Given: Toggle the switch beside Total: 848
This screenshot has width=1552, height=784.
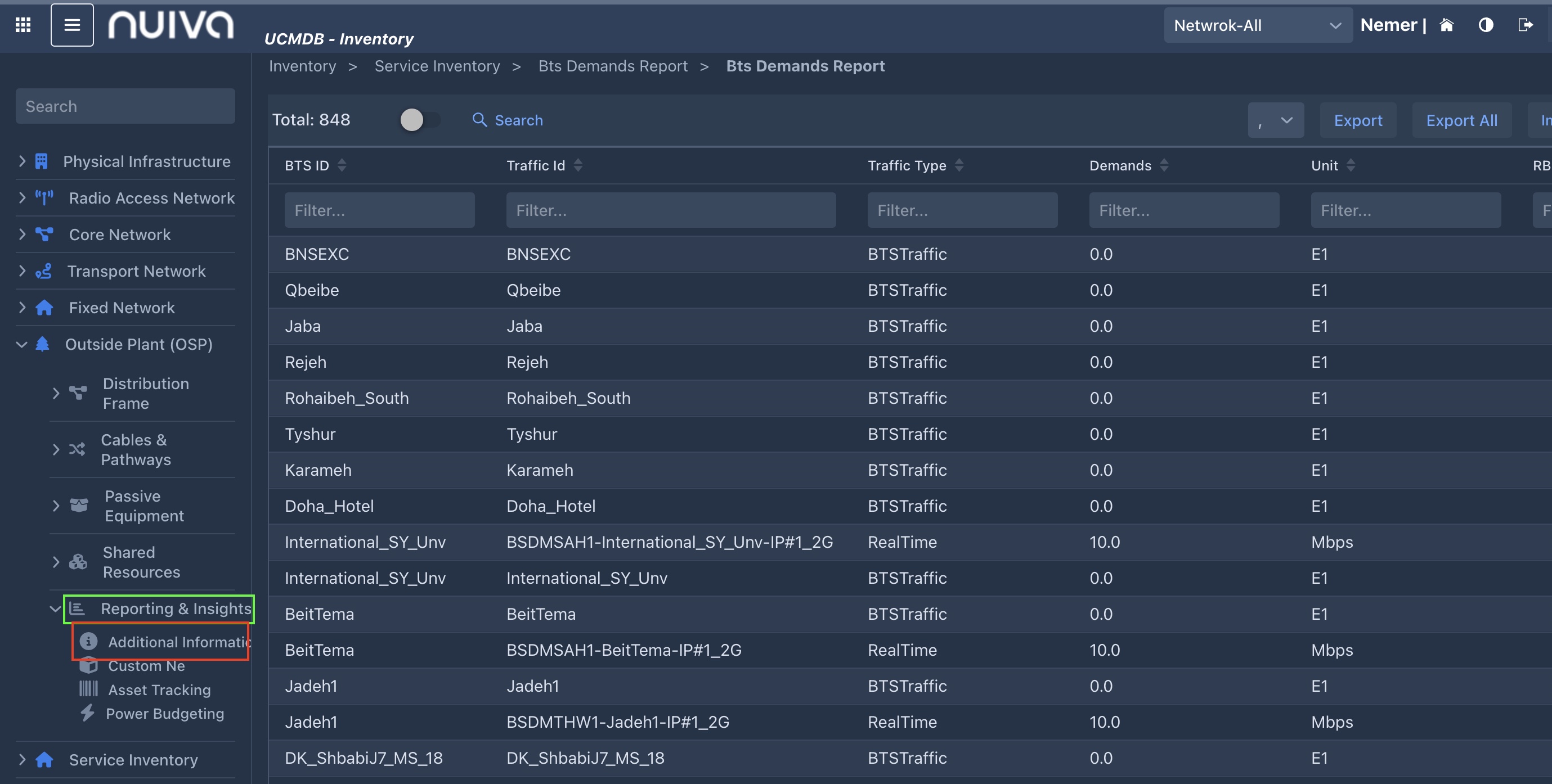Looking at the screenshot, I should click(x=420, y=120).
